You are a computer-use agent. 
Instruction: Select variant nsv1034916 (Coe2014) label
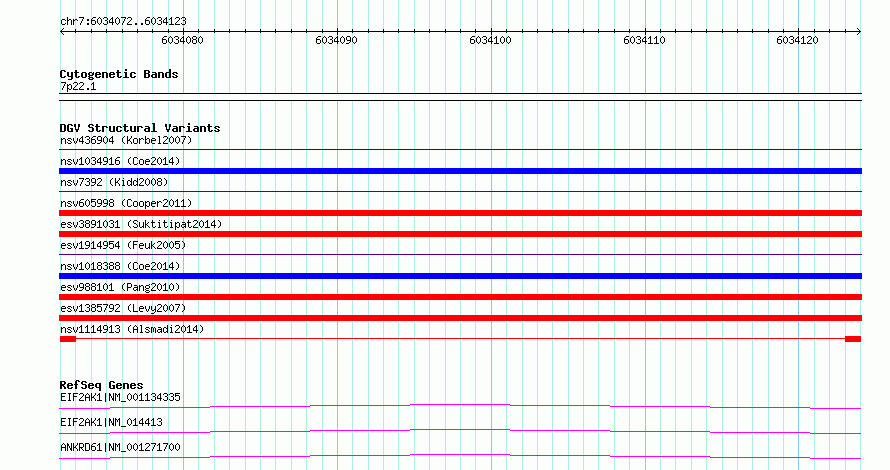(120, 161)
